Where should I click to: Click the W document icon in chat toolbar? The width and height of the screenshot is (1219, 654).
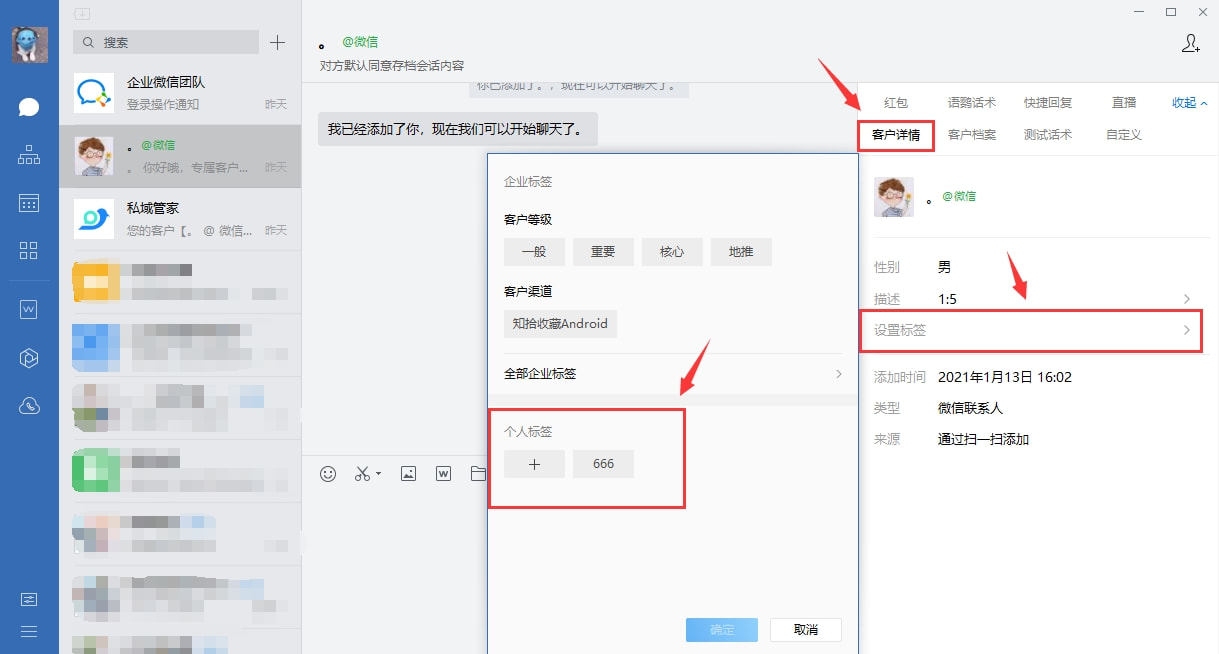(443, 474)
